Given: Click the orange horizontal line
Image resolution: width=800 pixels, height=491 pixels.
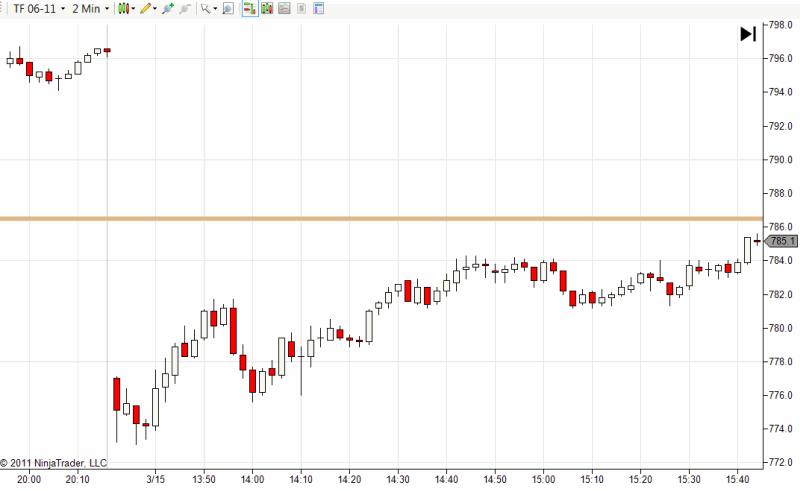Looking at the screenshot, I should point(381,219).
